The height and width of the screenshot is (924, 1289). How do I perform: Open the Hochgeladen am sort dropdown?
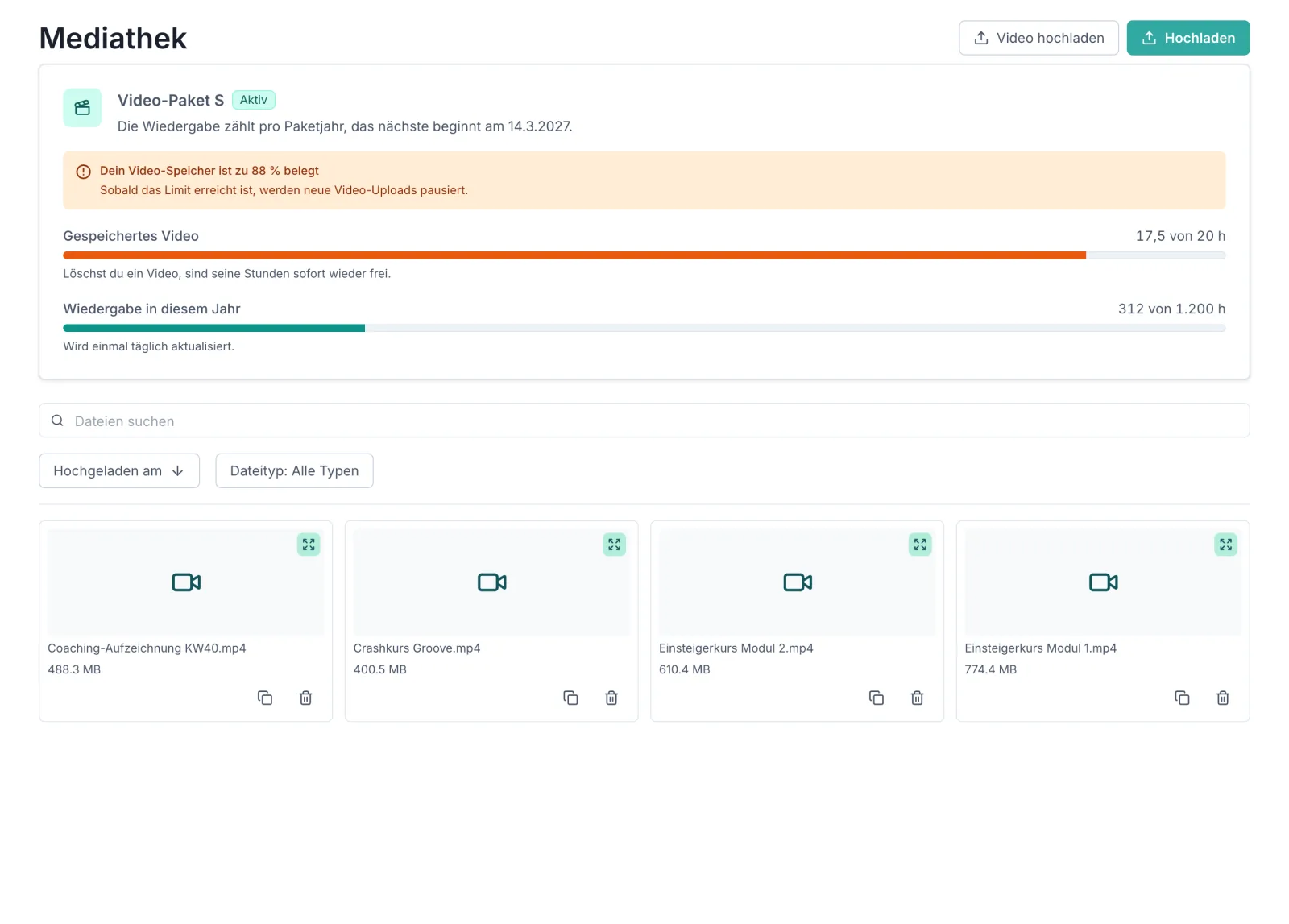(x=119, y=470)
